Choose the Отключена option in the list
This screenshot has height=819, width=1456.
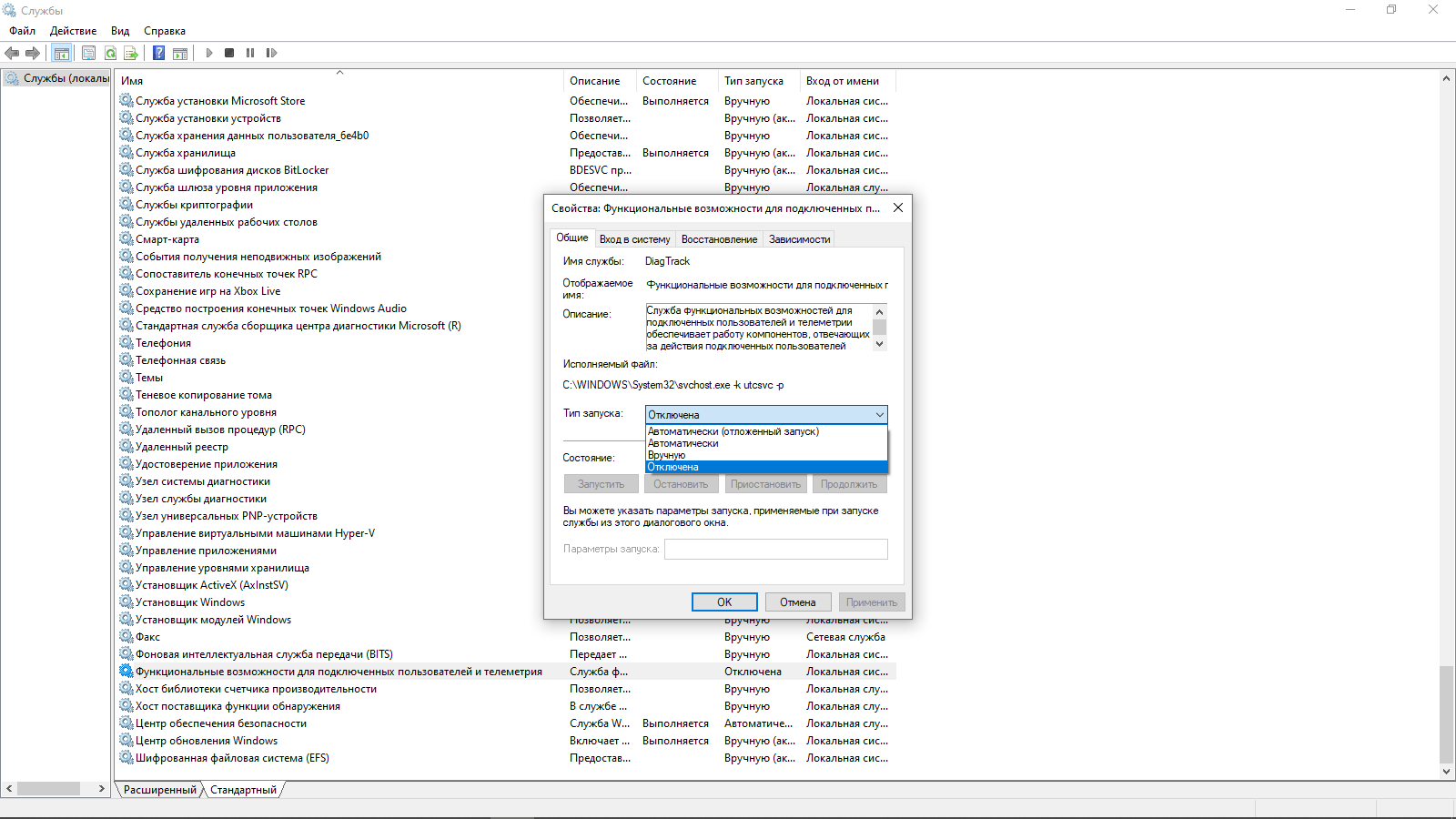click(766, 467)
